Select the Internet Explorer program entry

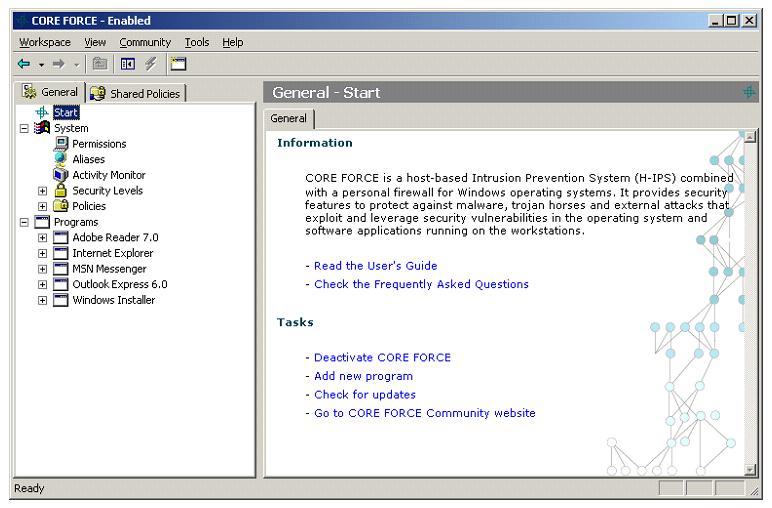pyautogui.click(x=112, y=253)
